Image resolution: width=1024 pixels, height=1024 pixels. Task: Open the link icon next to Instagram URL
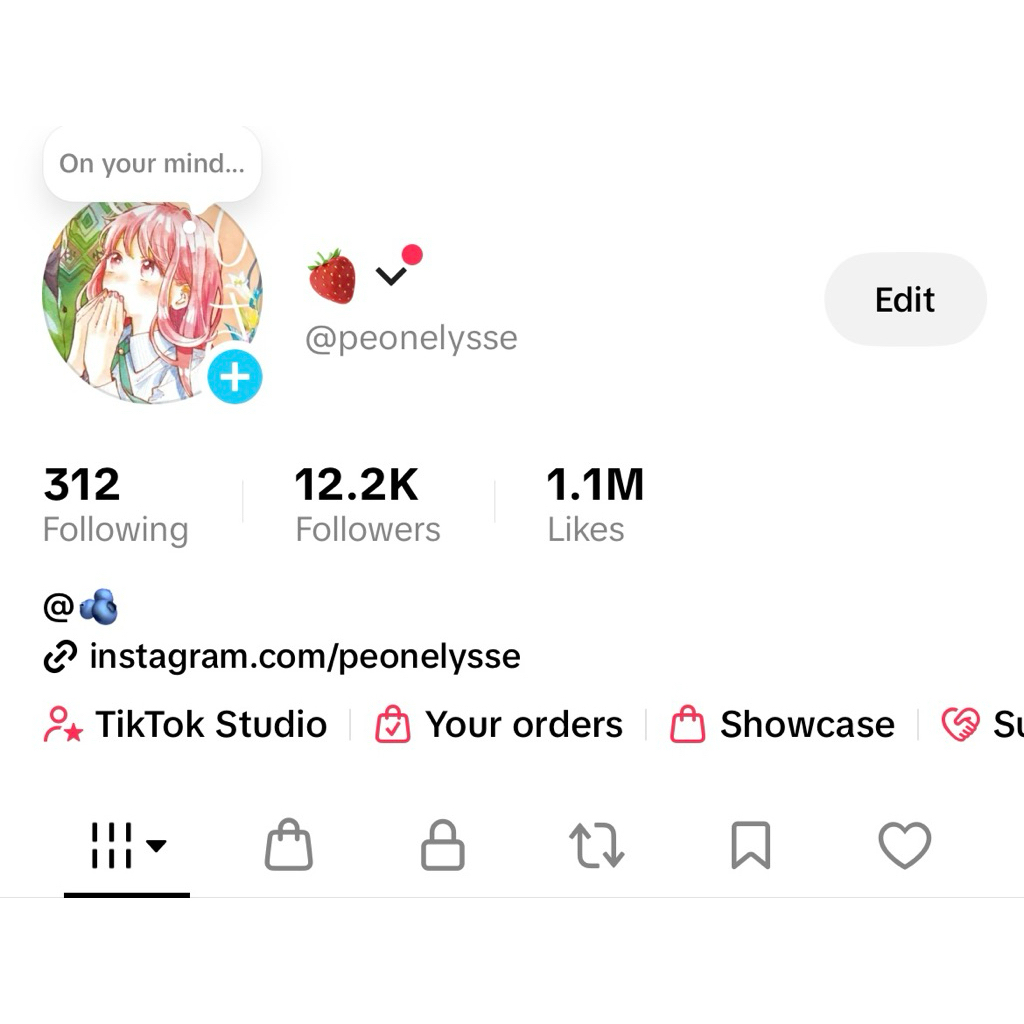62,656
